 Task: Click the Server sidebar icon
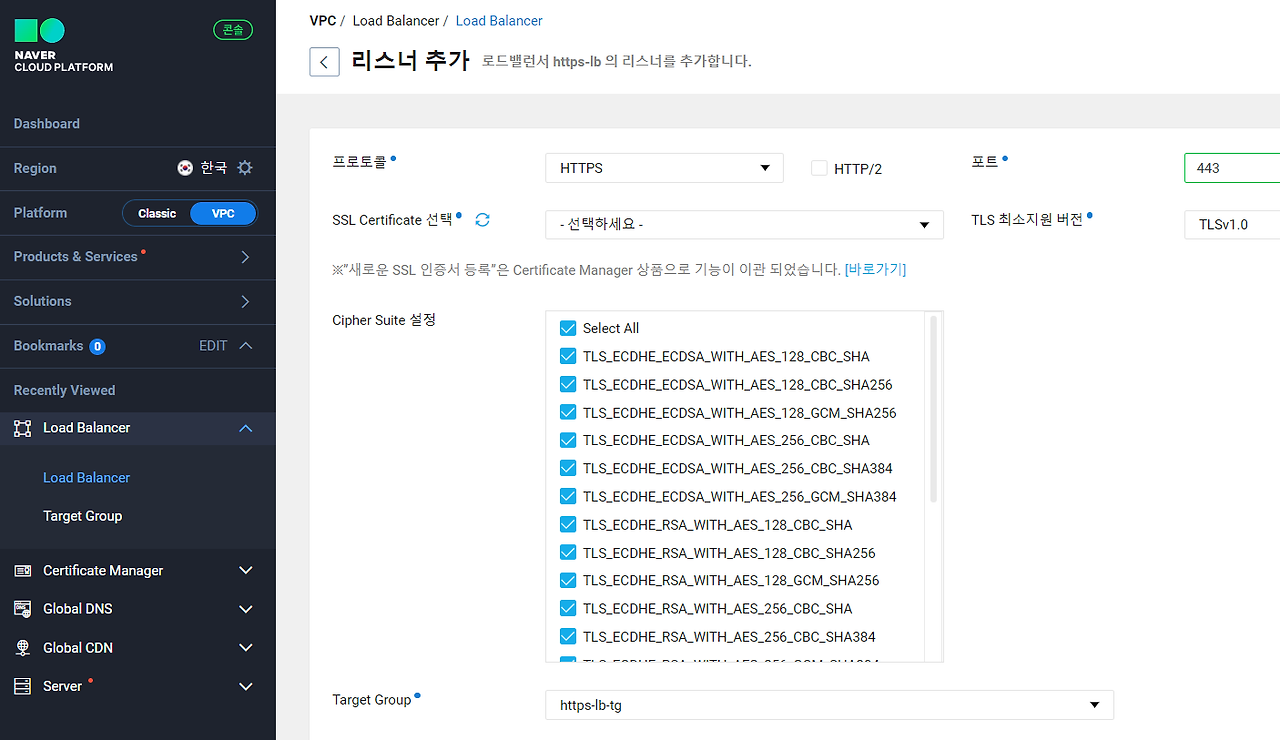click(x=22, y=686)
